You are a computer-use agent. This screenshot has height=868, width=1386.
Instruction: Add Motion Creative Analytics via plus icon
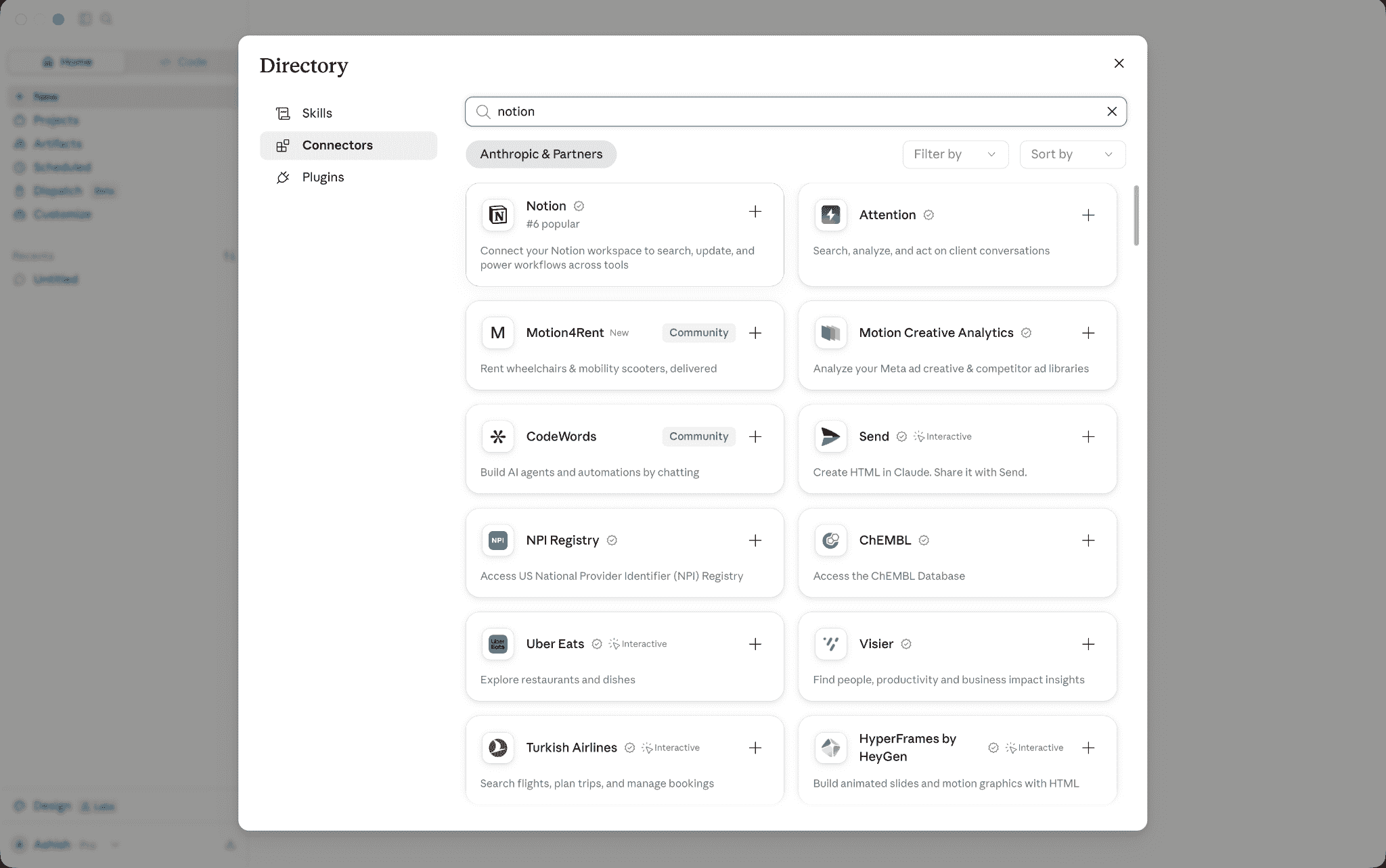(x=1088, y=333)
